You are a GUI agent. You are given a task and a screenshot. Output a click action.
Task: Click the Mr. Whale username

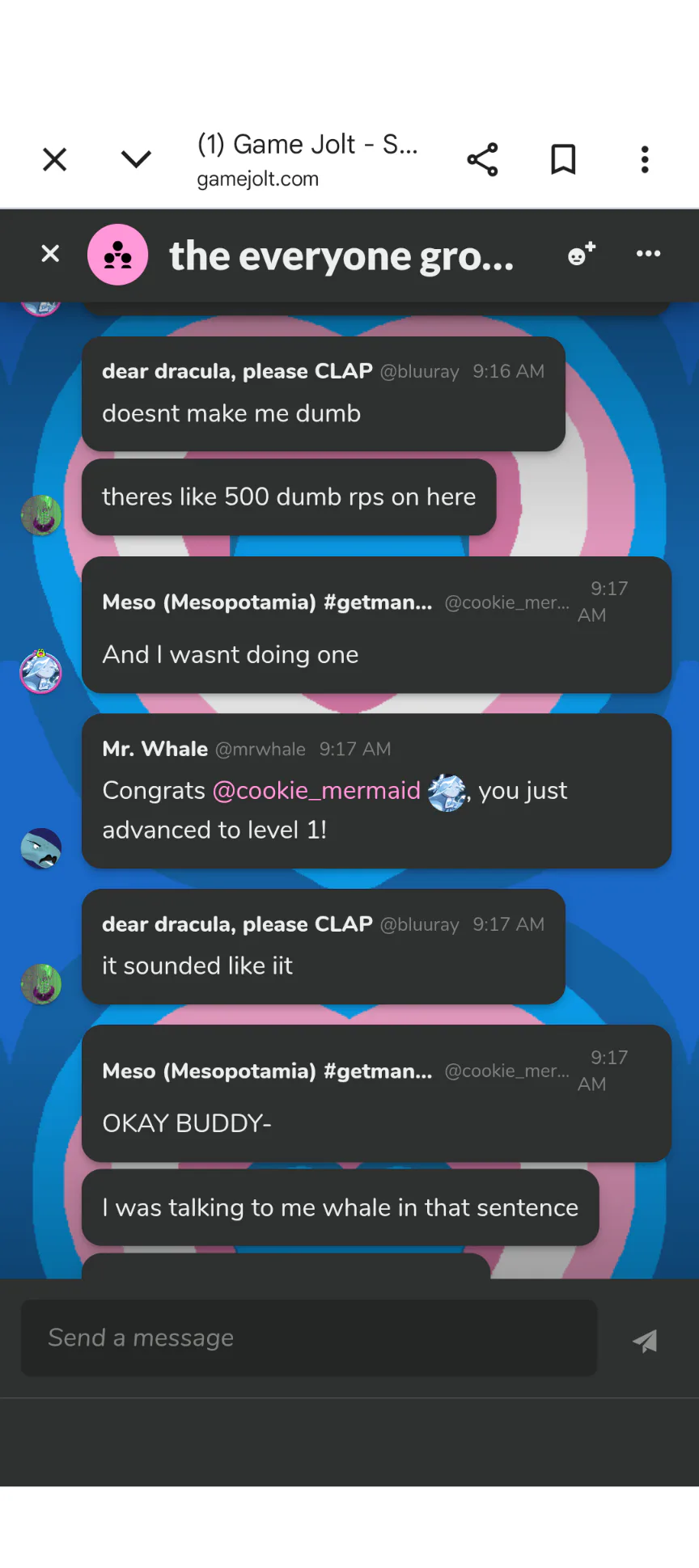click(155, 749)
